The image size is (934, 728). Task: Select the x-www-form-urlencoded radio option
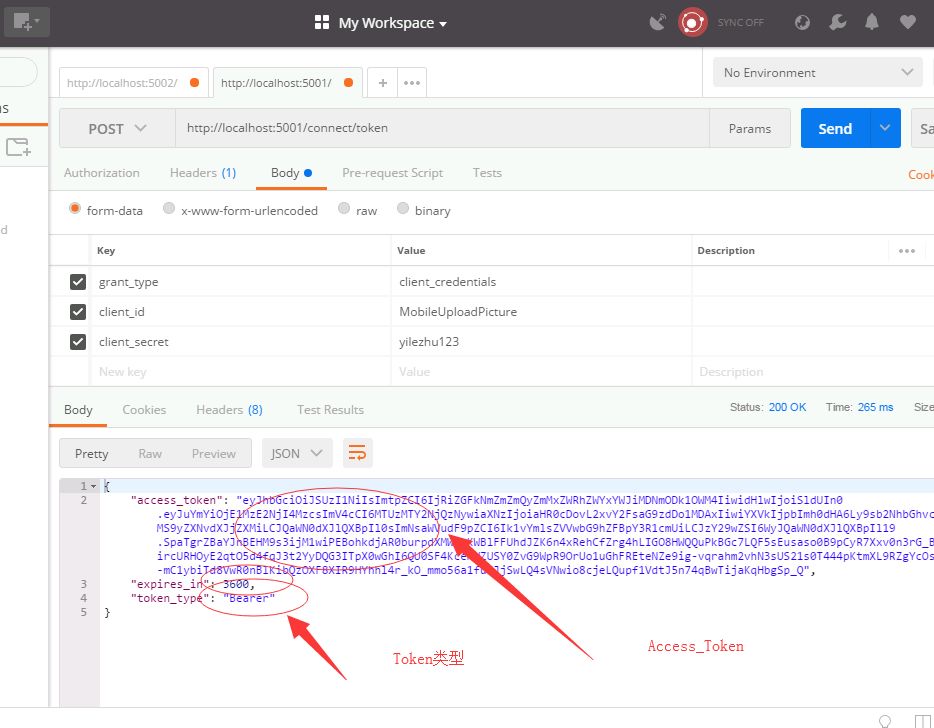coord(170,210)
